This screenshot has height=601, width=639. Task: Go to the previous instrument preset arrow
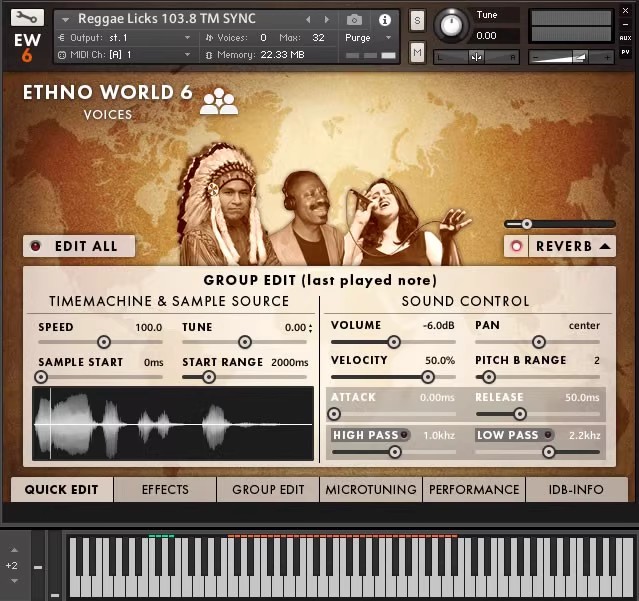(x=308, y=19)
